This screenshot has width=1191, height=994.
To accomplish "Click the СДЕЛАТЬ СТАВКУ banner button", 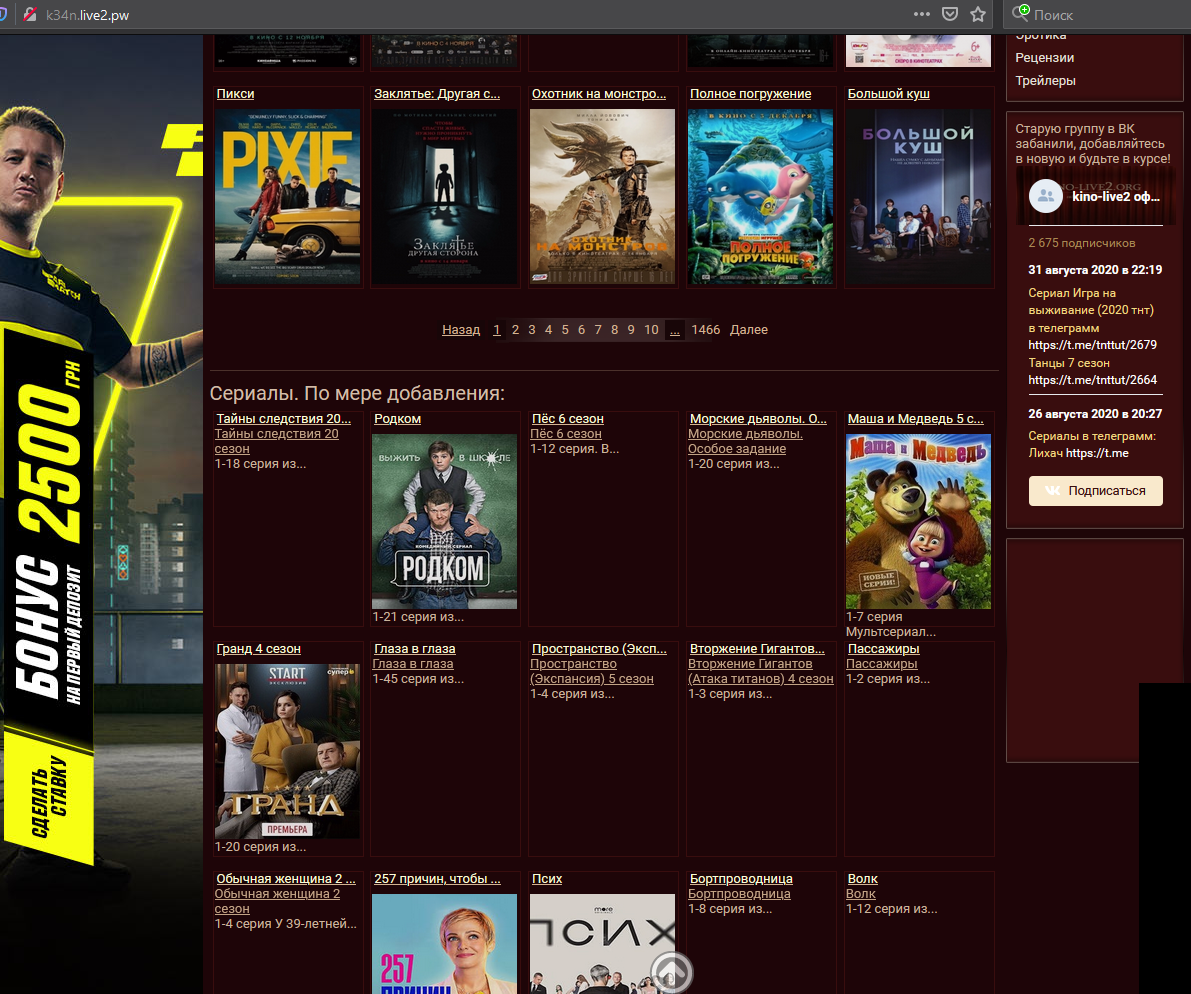I will click(49, 797).
